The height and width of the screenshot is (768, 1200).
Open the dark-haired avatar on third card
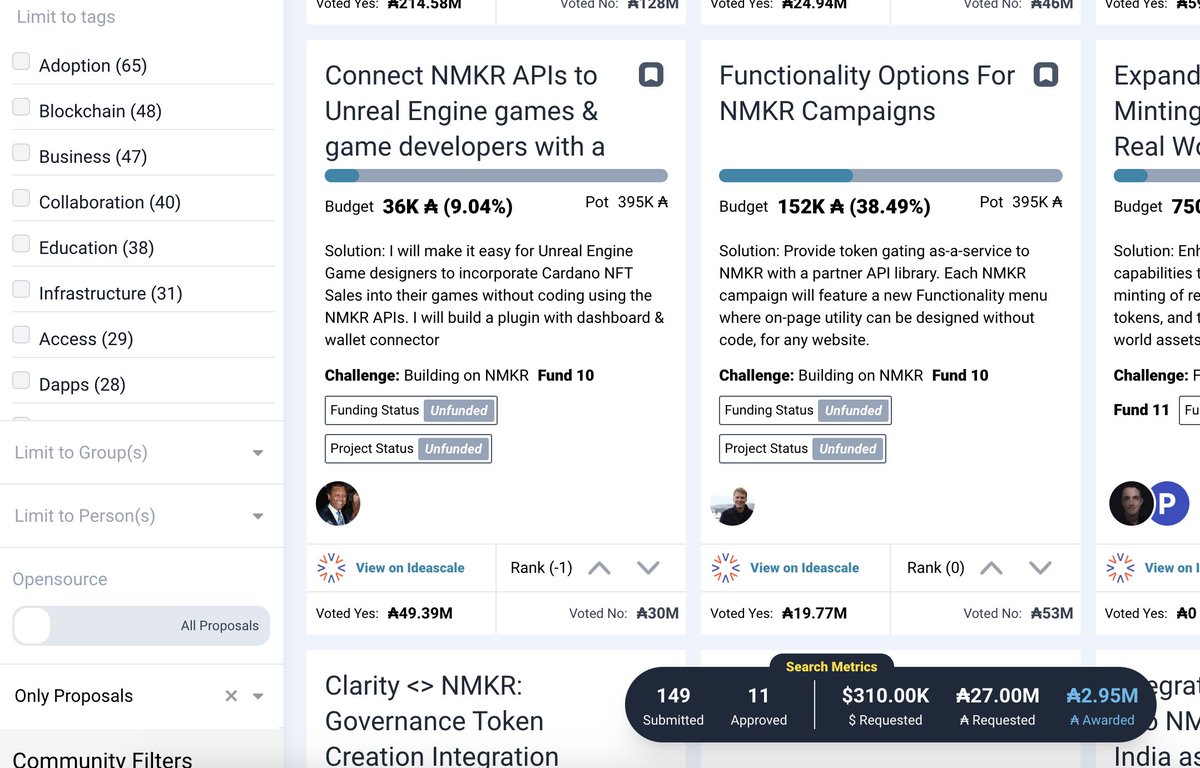click(1131, 503)
